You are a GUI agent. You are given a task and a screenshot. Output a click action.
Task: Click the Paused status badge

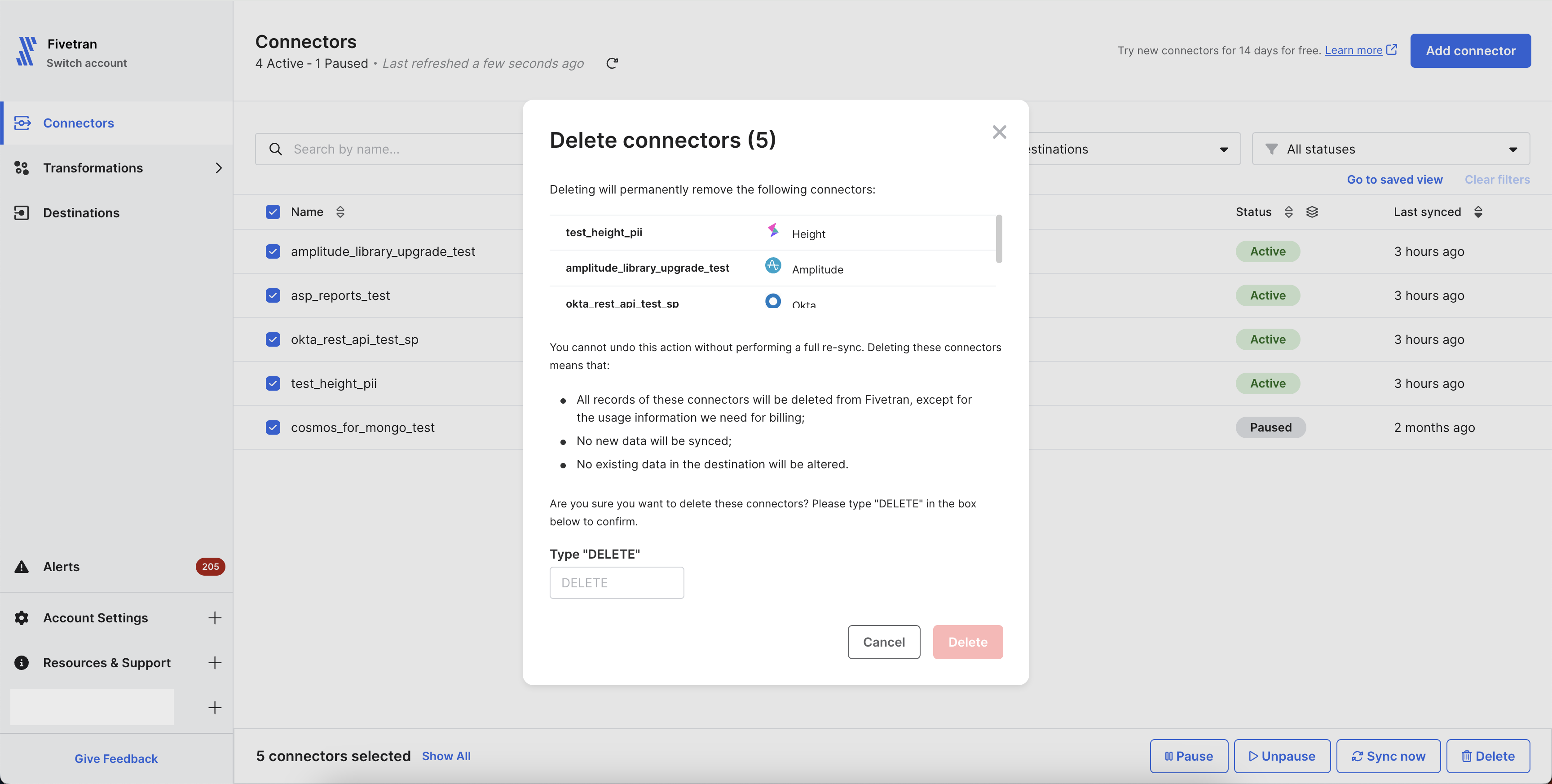1270,427
